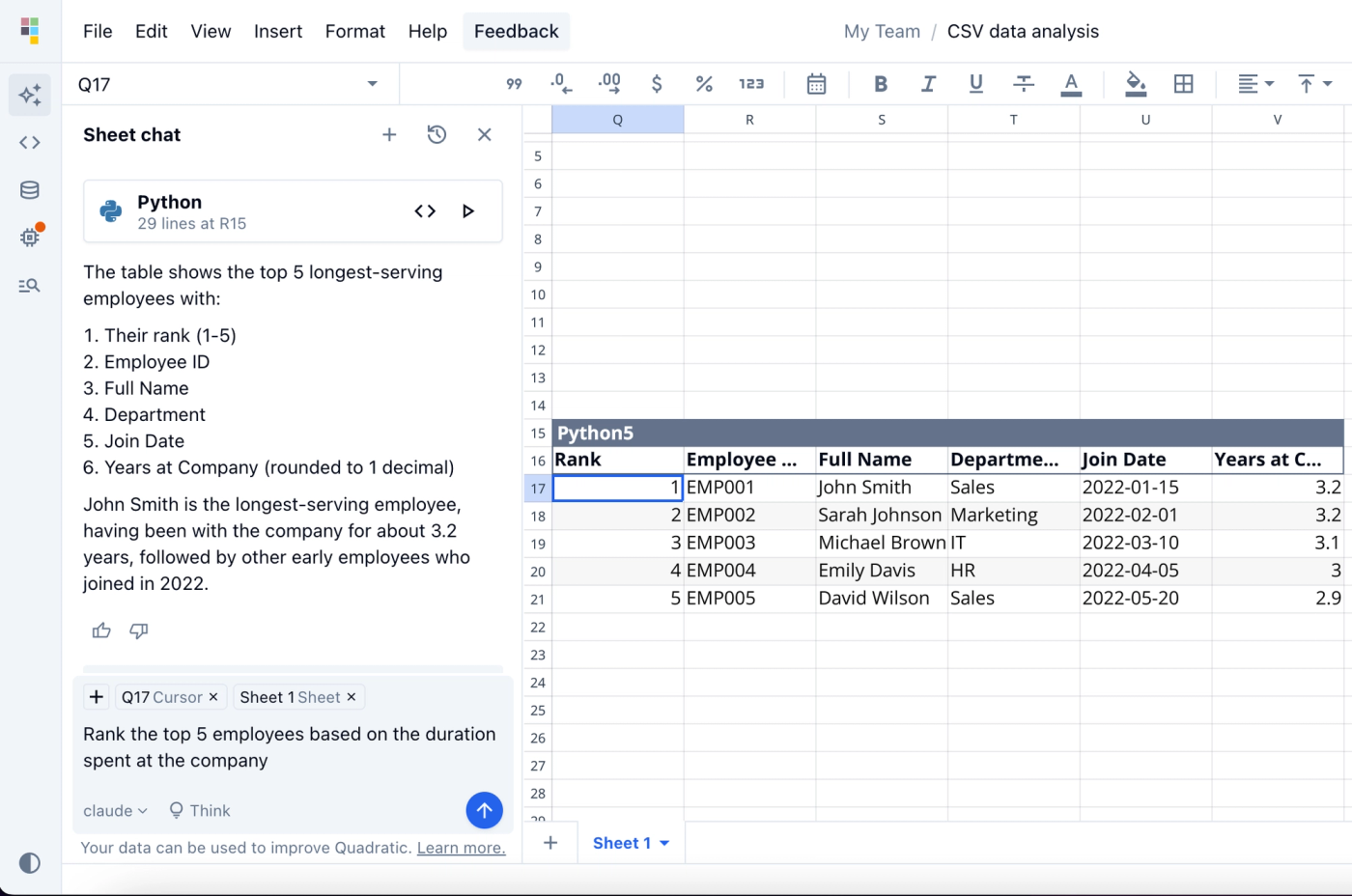Image resolution: width=1352 pixels, height=896 pixels.
Task: Go to My Team breadcrumb
Action: click(x=882, y=31)
